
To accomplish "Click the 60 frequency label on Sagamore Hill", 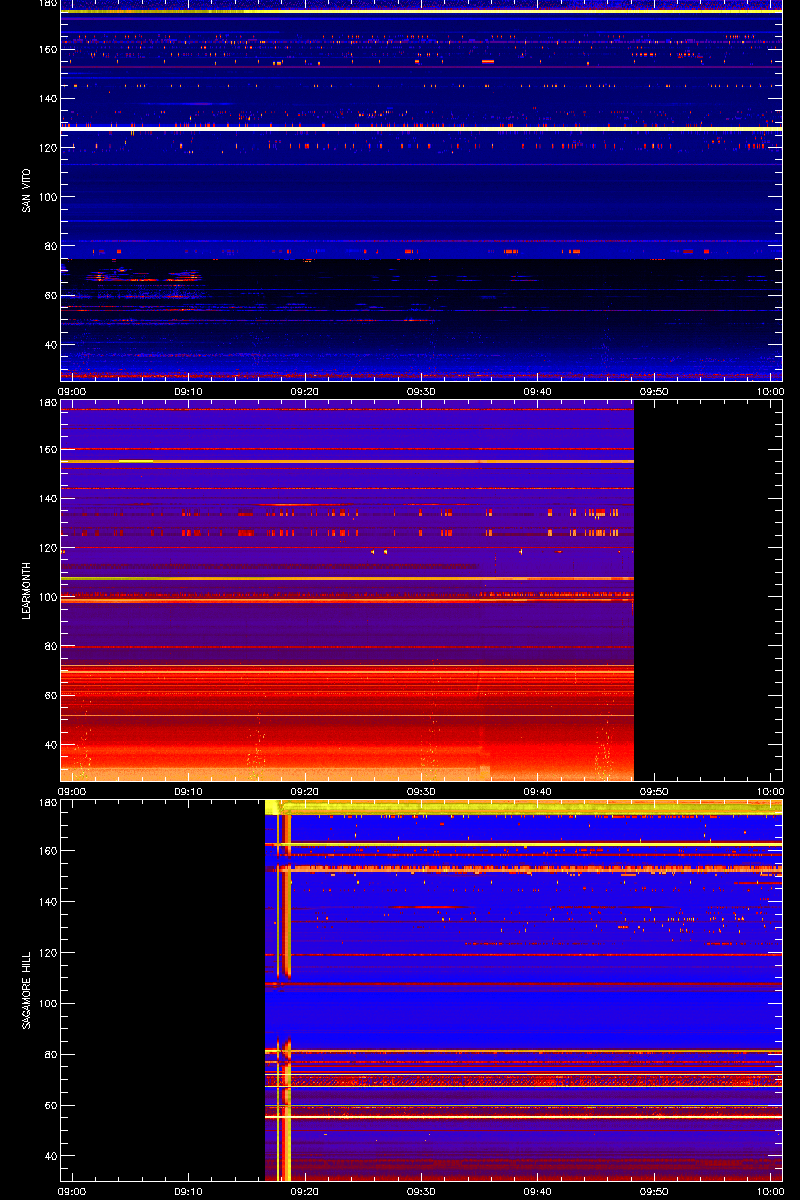I will [49, 1105].
